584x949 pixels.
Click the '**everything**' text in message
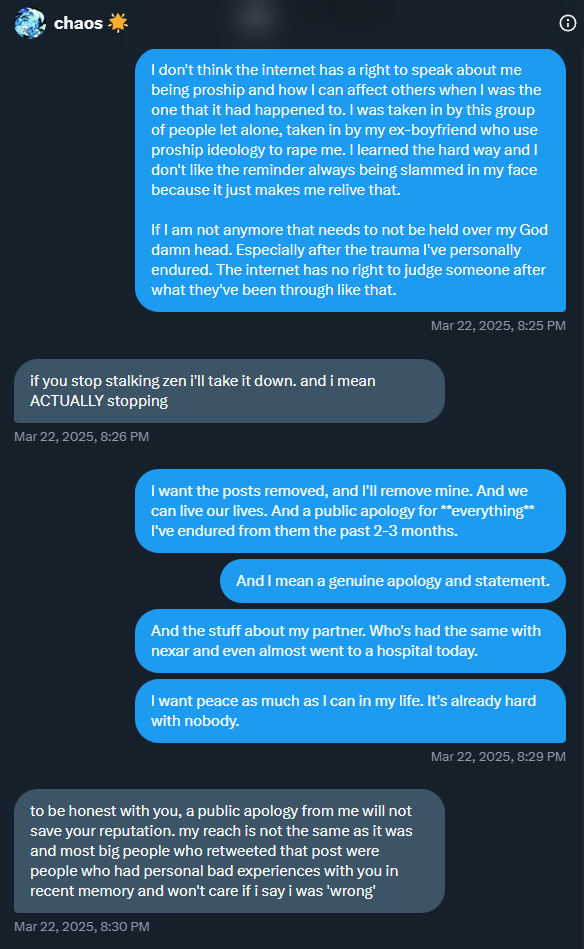pos(487,511)
